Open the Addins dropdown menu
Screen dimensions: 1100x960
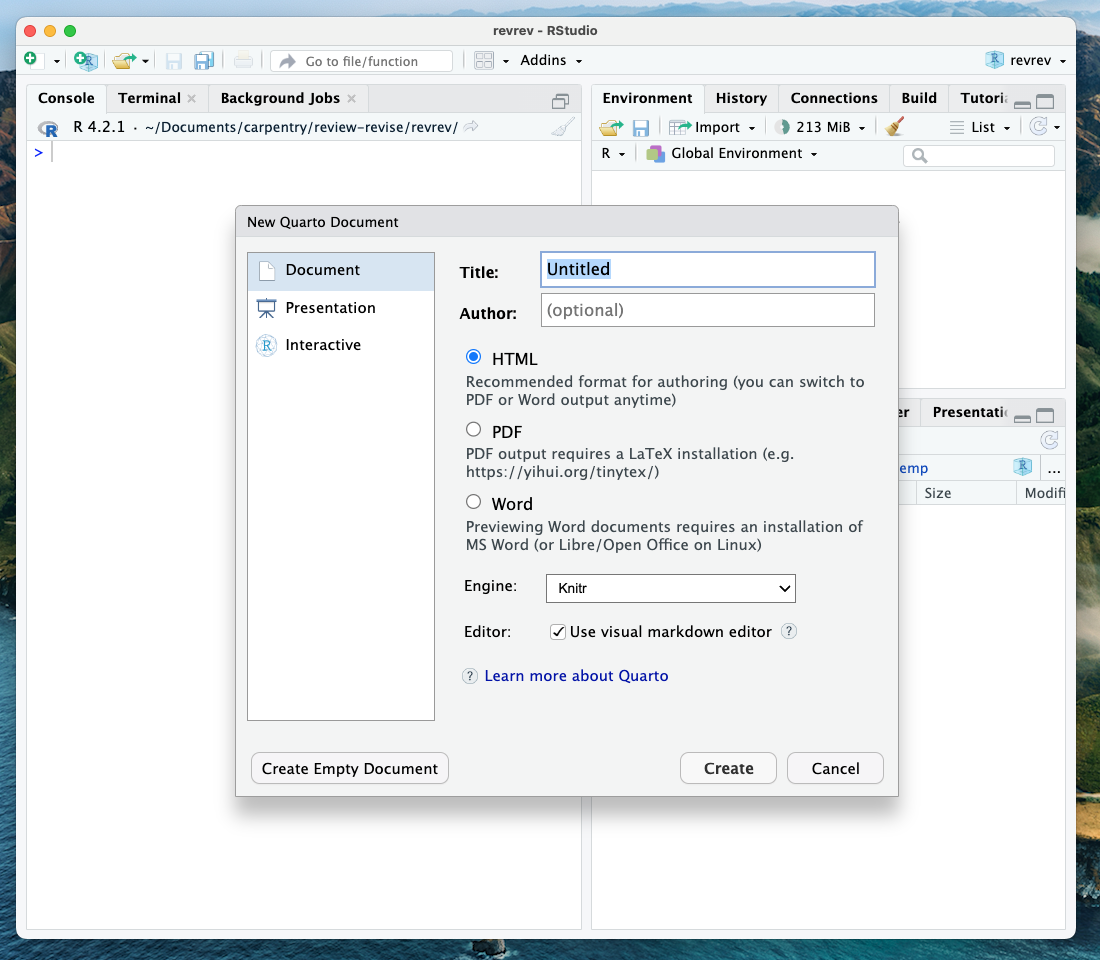coord(551,60)
